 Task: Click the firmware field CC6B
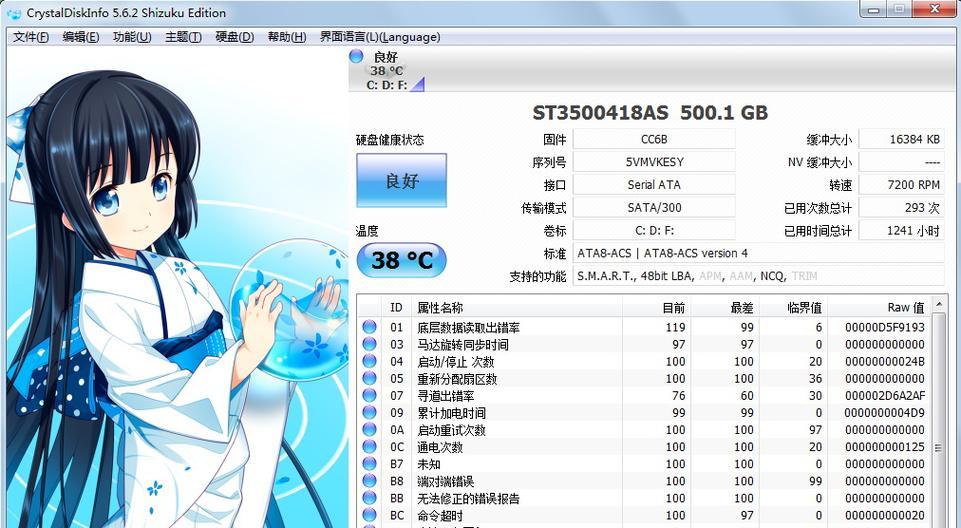coord(654,139)
